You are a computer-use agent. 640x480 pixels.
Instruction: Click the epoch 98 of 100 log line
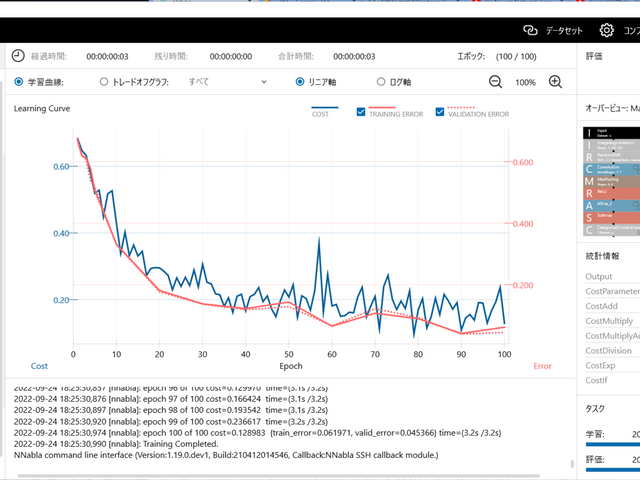pos(171,410)
